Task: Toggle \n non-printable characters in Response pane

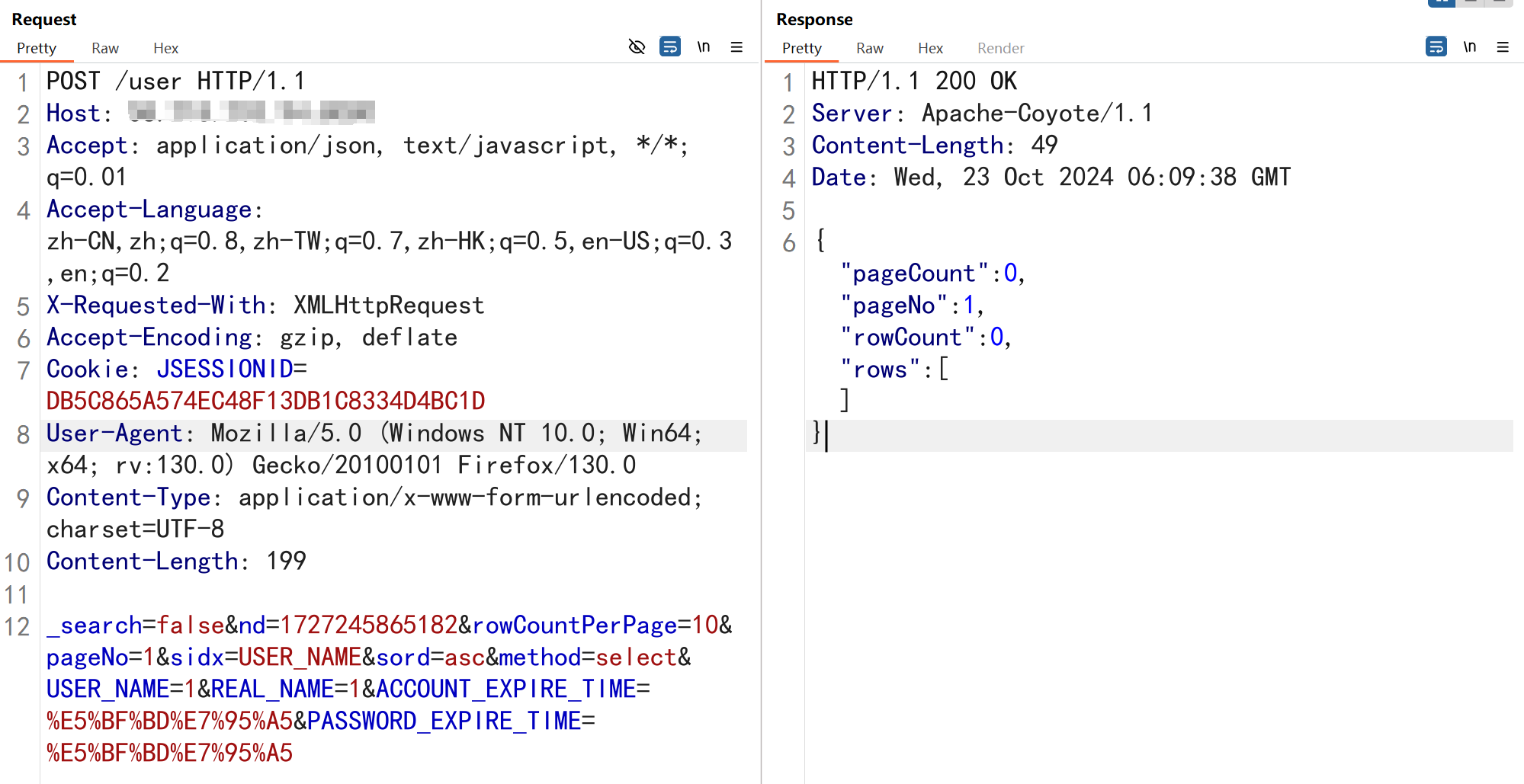Action: [x=1470, y=47]
